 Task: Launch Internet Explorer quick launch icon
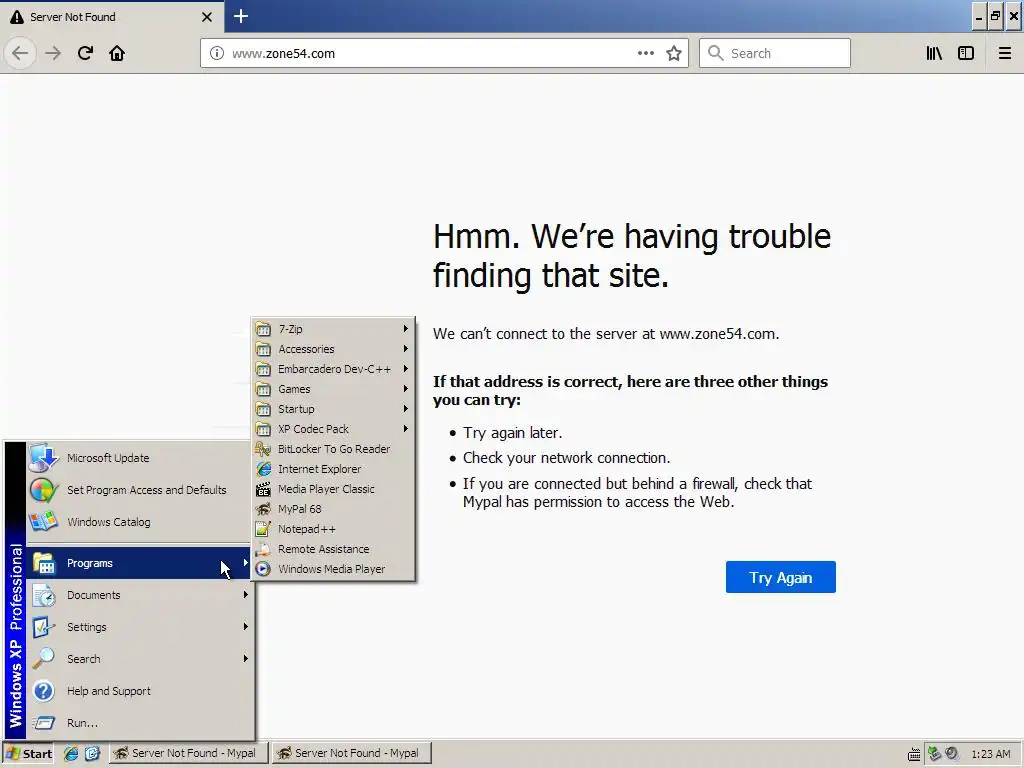pos(71,754)
